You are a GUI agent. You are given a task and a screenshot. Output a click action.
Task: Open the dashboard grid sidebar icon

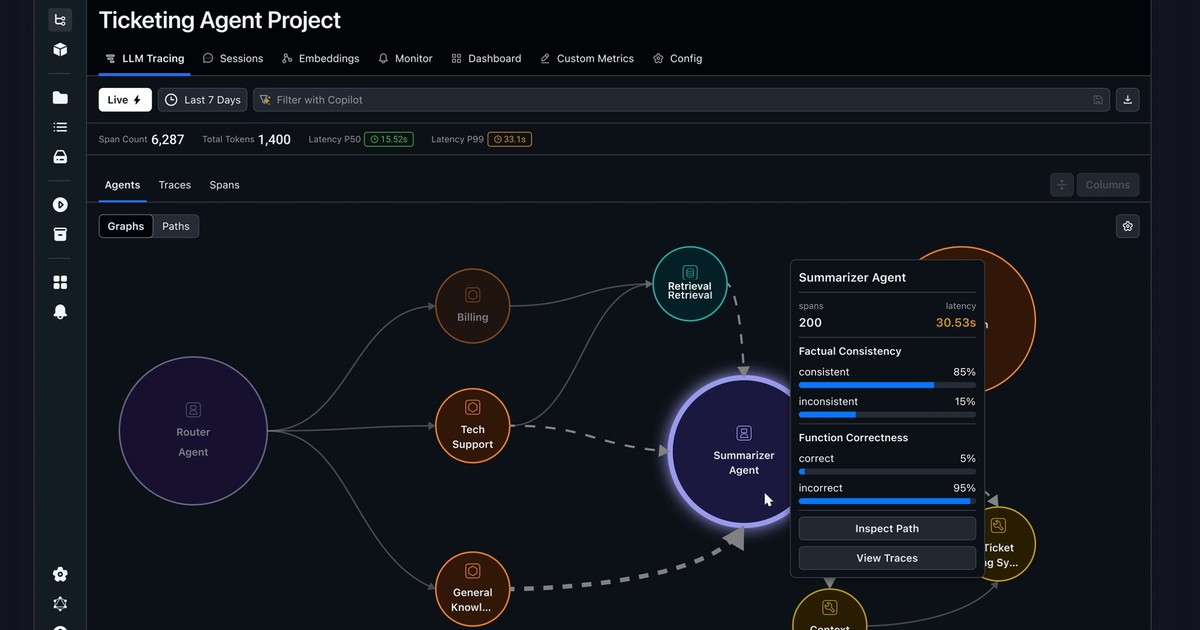(x=60, y=283)
